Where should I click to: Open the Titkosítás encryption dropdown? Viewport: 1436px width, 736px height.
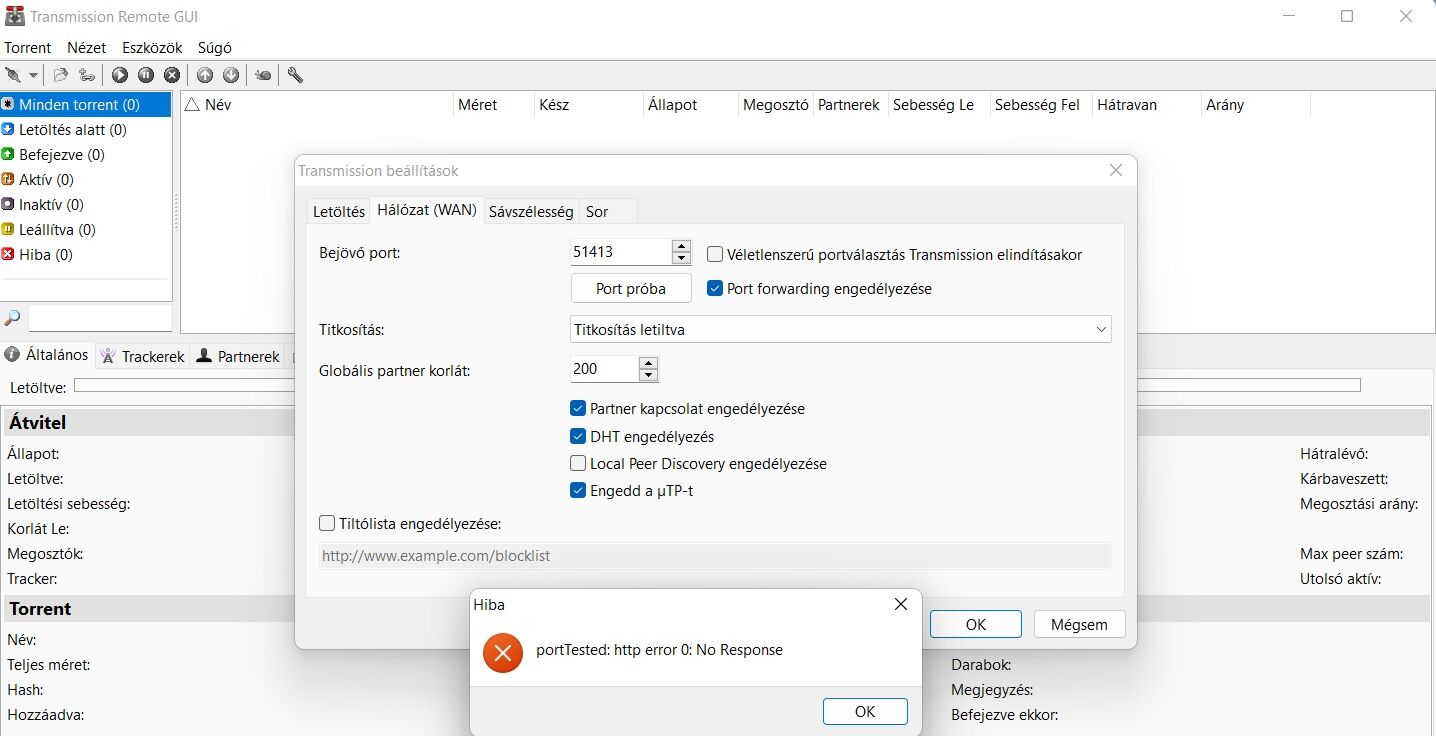pyautogui.click(x=841, y=329)
